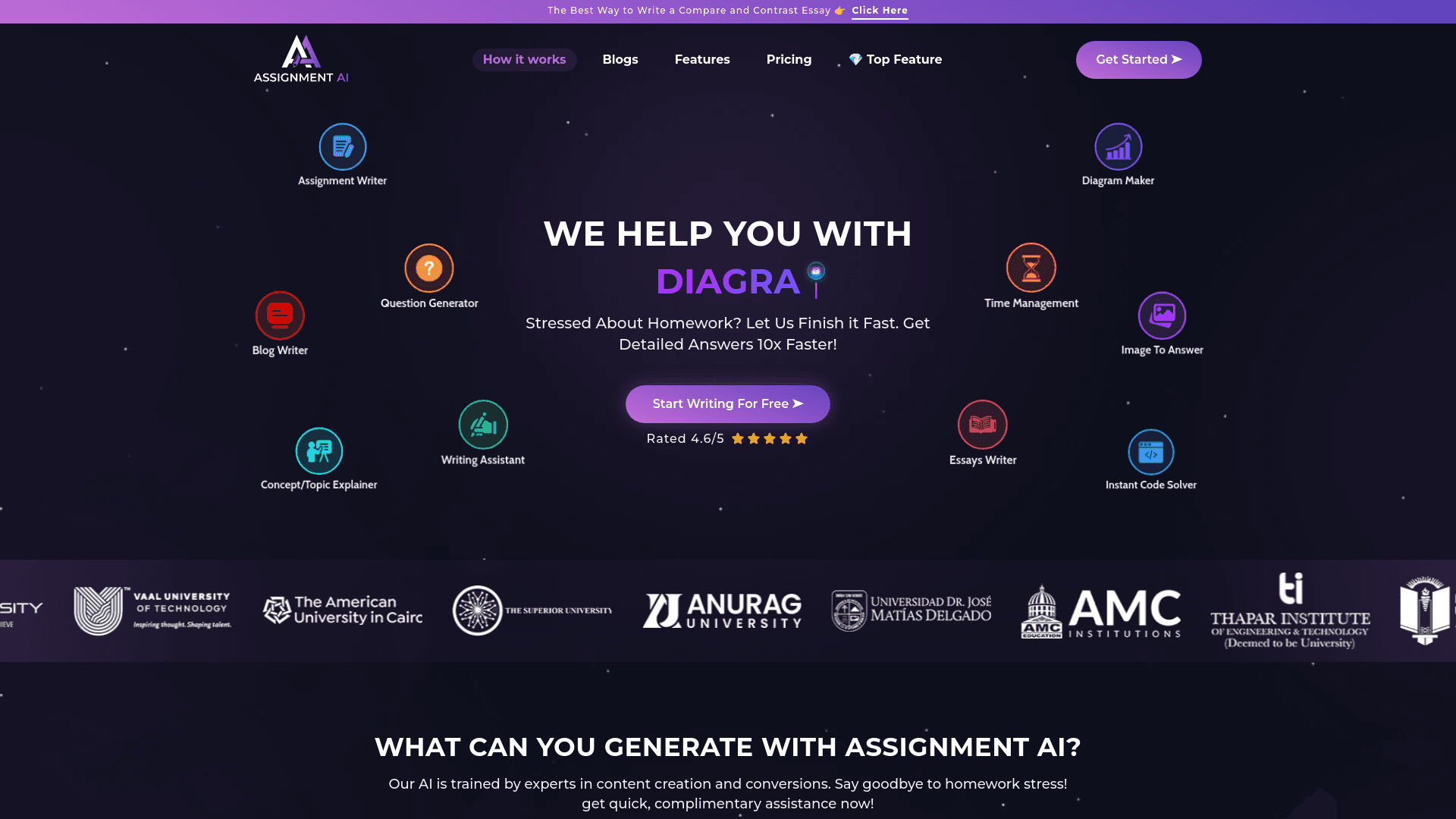View the Assignment AI logo
This screenshot has height=819, width=1456.
click(x=301, y=59)
